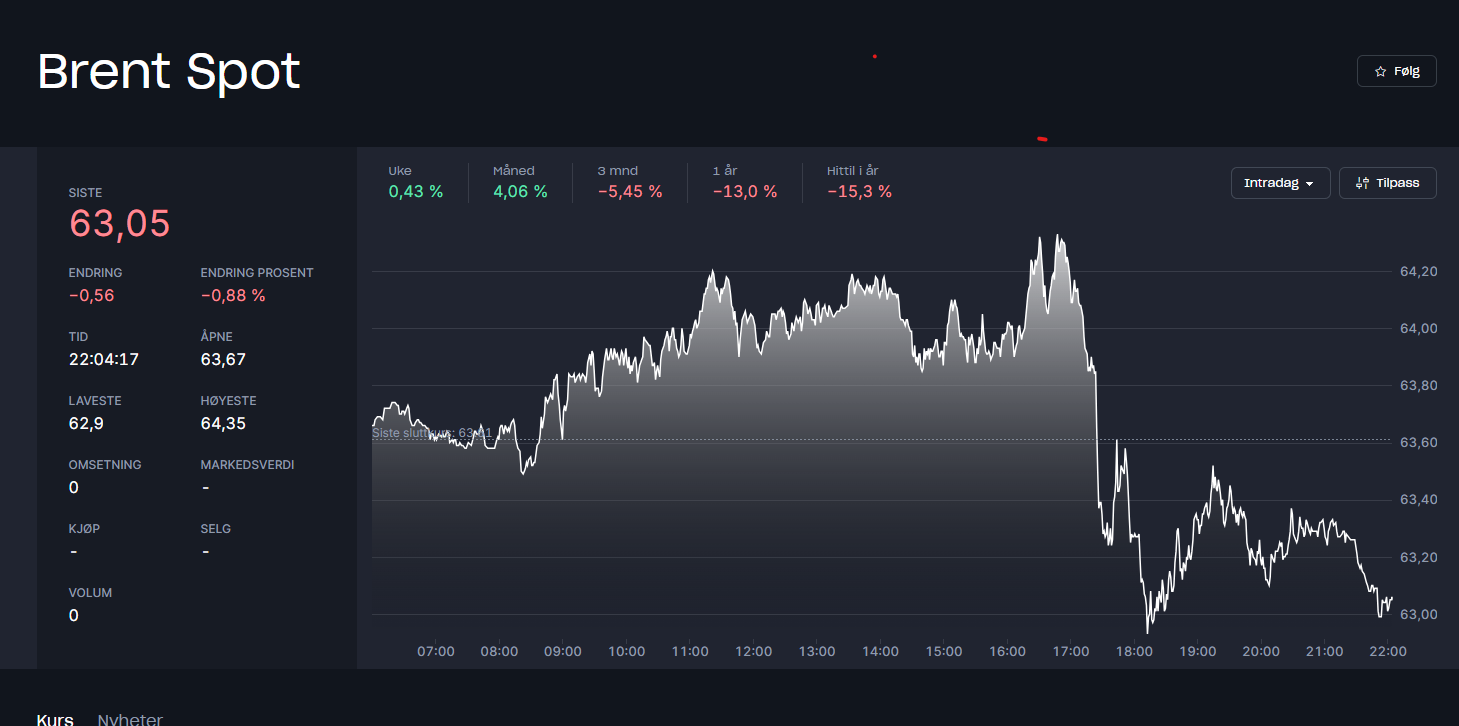Image resolution: width=1459 pixels, height=726 pixels.
Task: Click the 64,20 price axis label
Action: (1418, 271)
